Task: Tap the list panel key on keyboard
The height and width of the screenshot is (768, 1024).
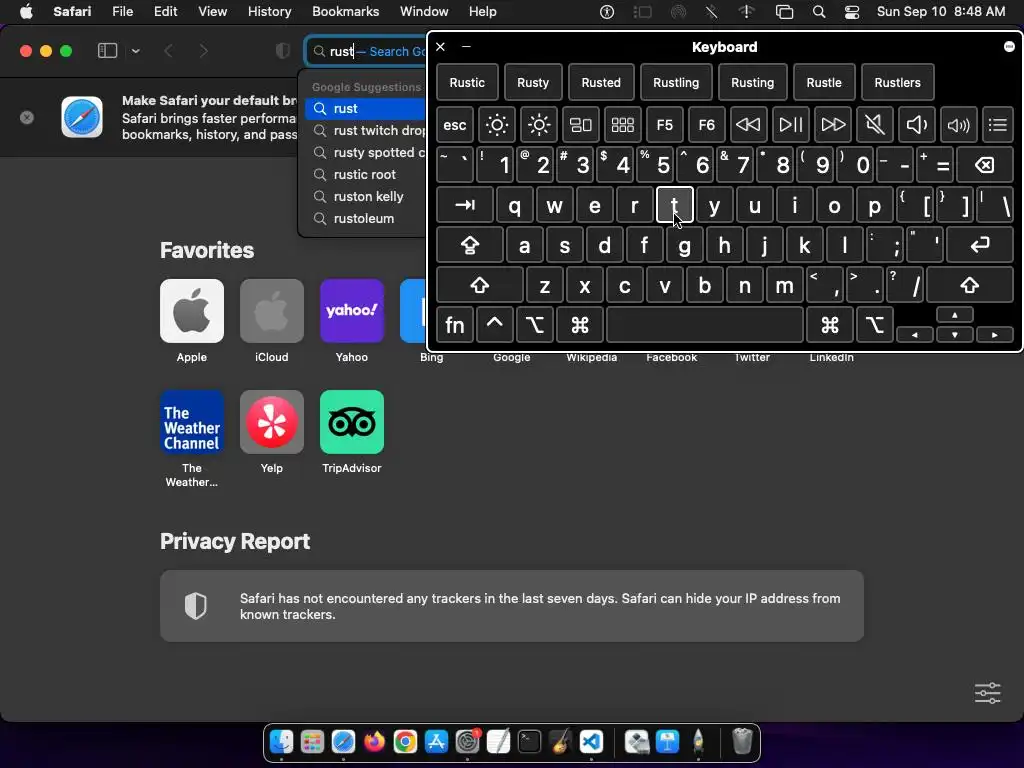Action: pos(998,125)
